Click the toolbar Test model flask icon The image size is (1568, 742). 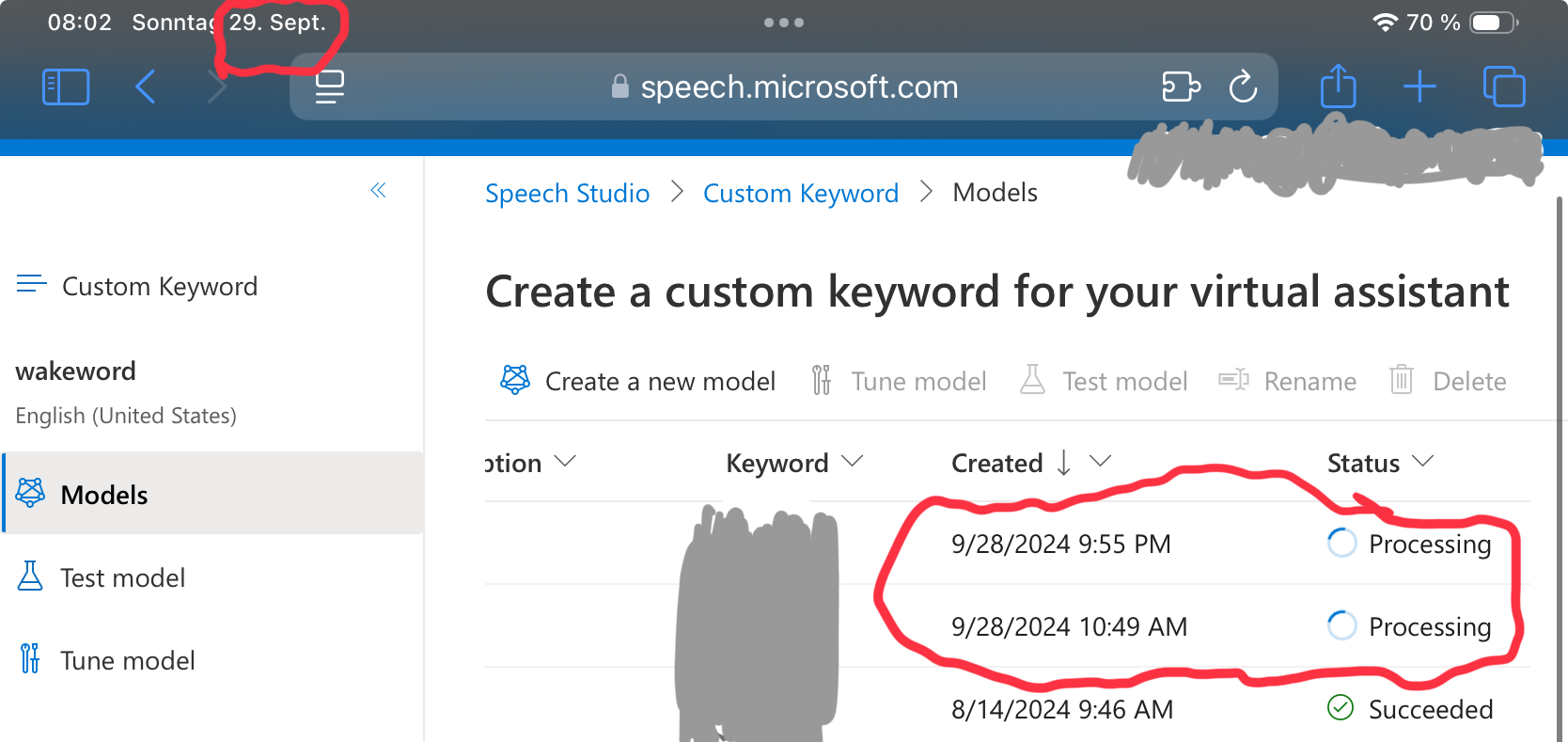tap(1033, 380)
